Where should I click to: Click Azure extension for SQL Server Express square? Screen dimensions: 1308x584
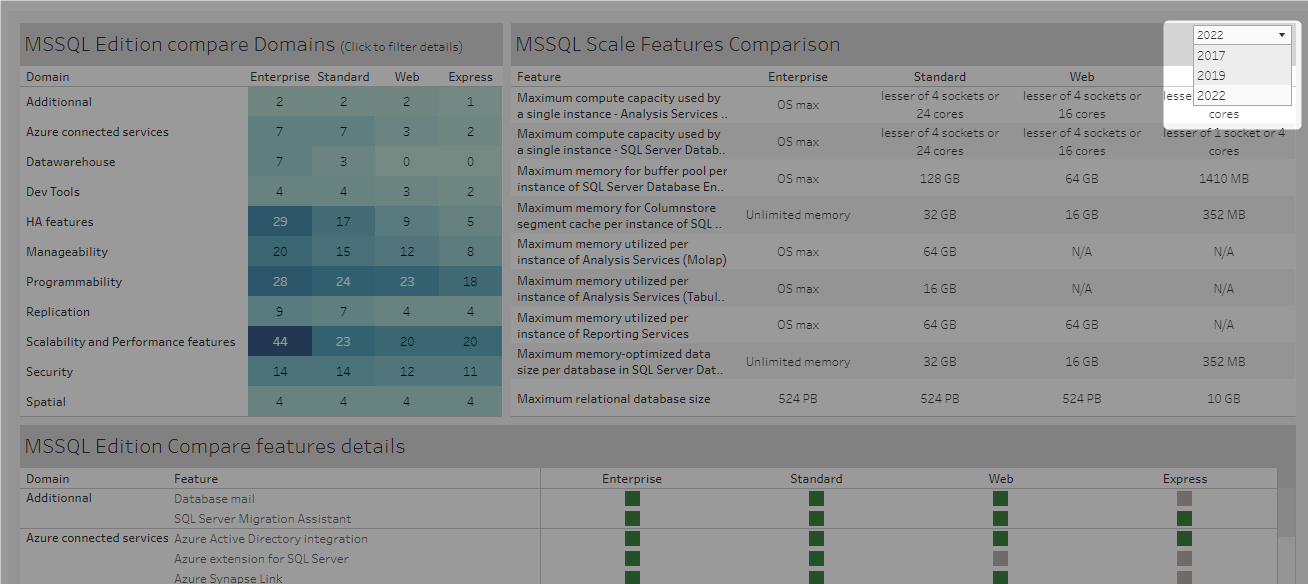(x=1184, y=558)
